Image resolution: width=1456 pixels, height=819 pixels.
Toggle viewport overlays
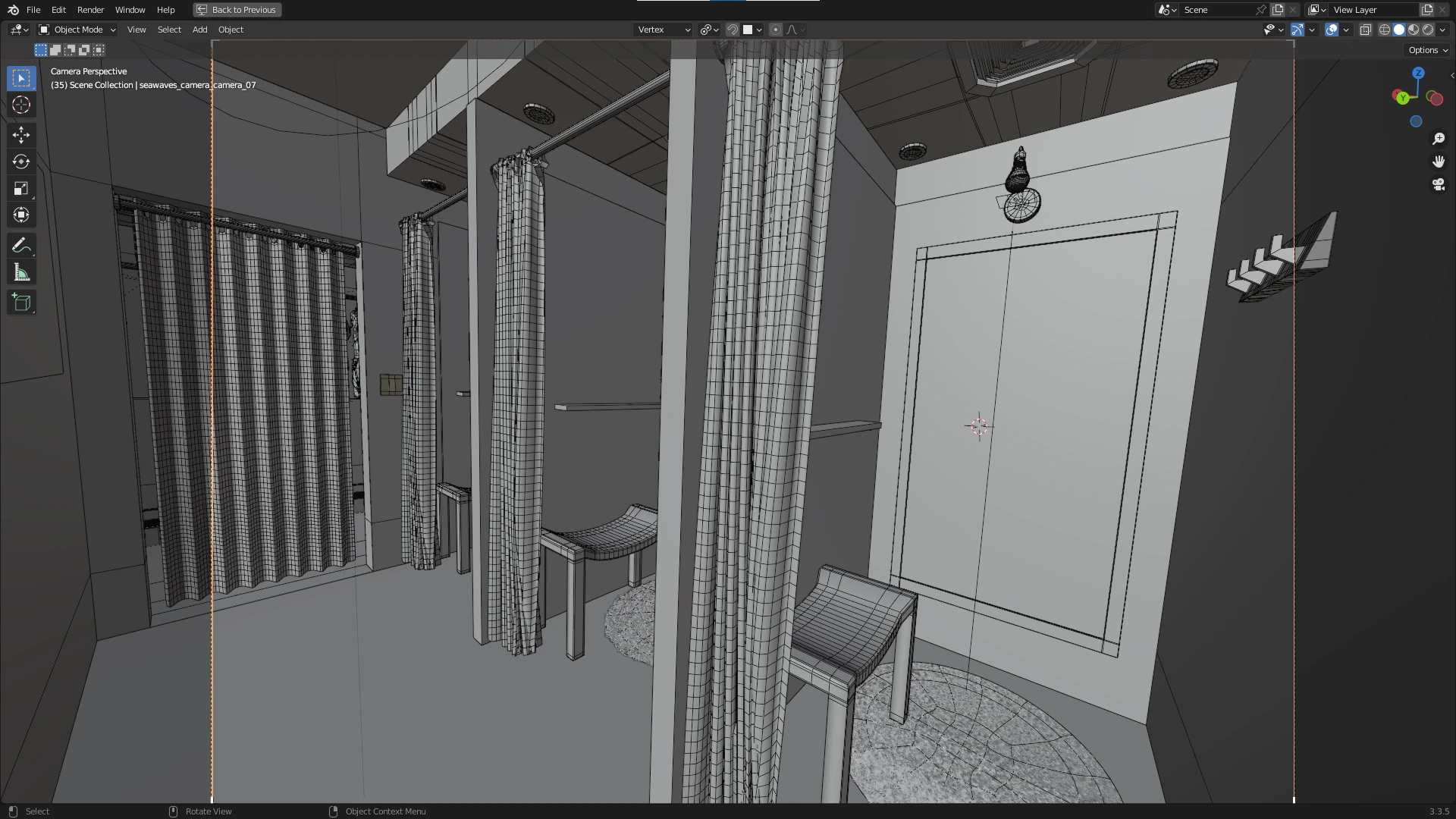pyautogui.click(x=1332, y=30)
